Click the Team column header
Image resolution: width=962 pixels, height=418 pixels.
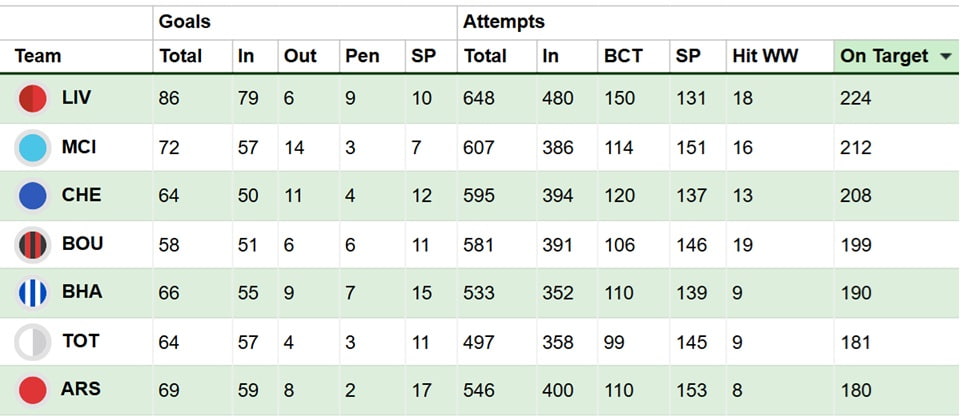coord(38,57)
